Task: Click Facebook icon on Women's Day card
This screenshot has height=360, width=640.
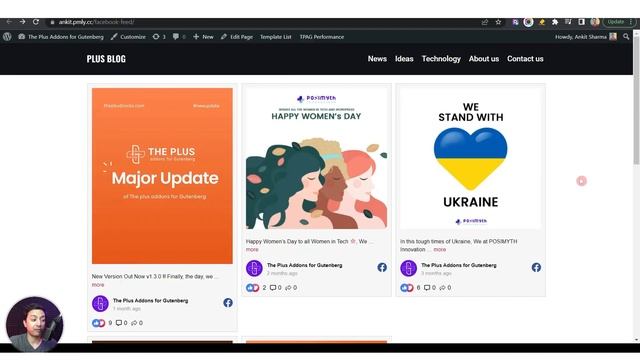Action: [x=382, y=267]
